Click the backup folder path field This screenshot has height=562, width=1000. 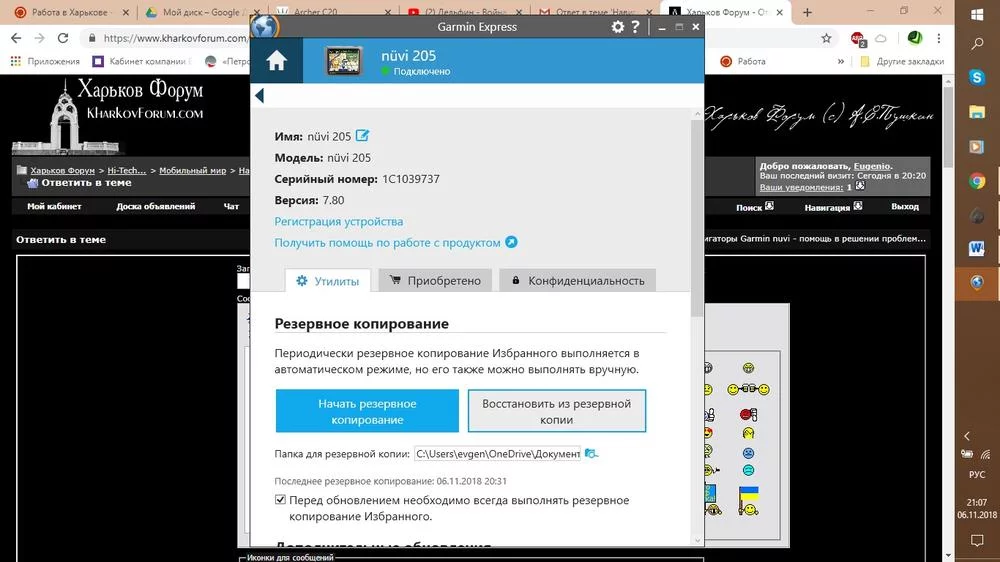coord(497,454)
